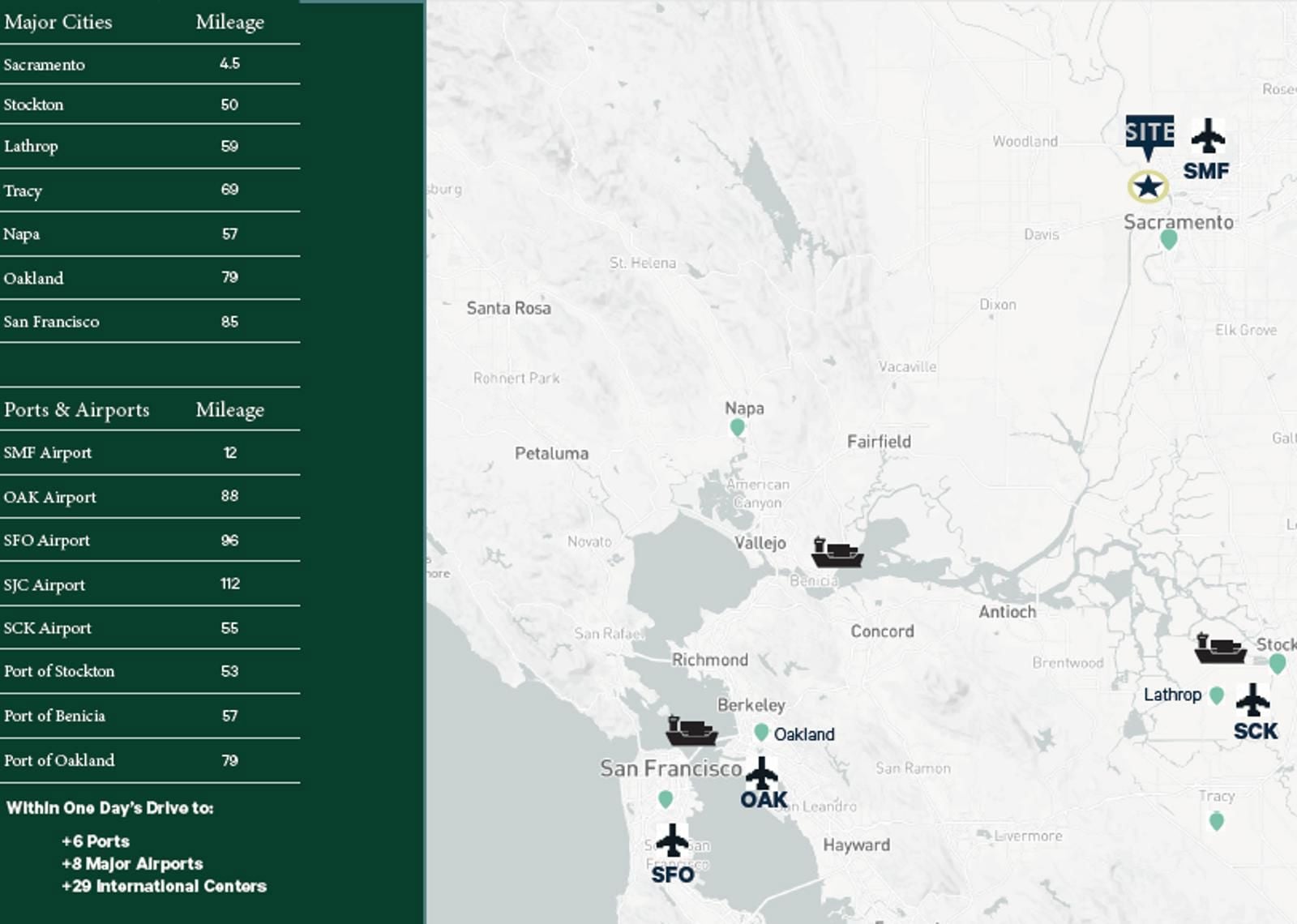
Task: Select the teal pin next to Oakland
Action: tap(760, 732)
